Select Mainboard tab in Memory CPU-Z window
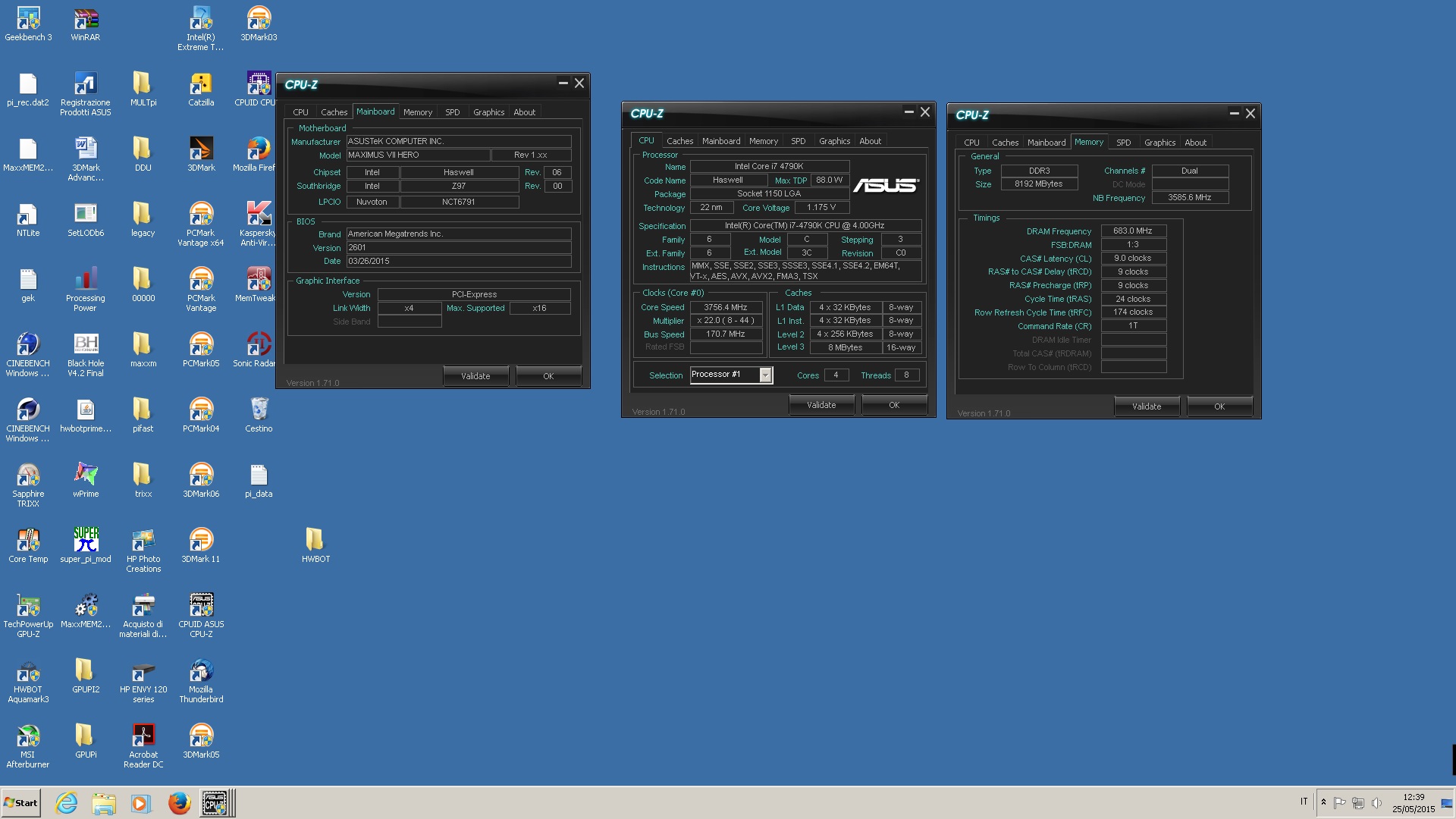1456x819 pixels. click(x=1046, y=143)
